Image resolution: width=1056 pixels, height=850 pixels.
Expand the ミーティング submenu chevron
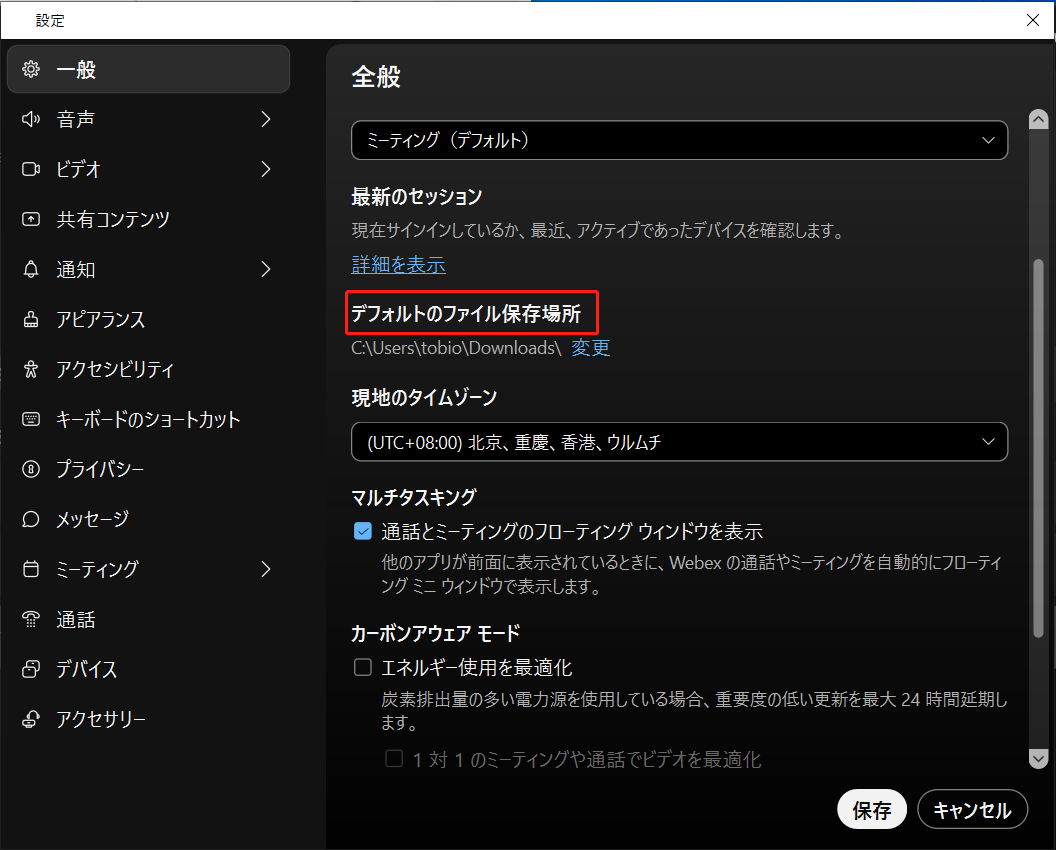[266, 569]
